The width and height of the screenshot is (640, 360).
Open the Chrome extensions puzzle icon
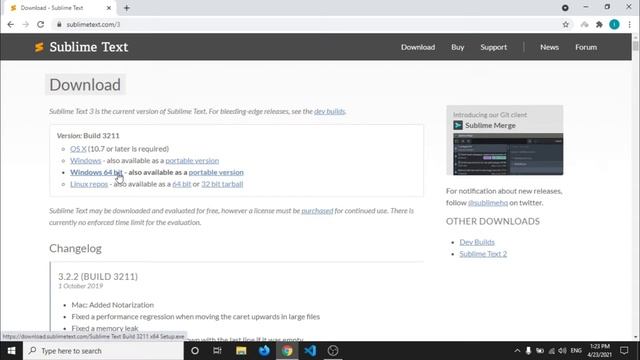(x=599, y=24)
